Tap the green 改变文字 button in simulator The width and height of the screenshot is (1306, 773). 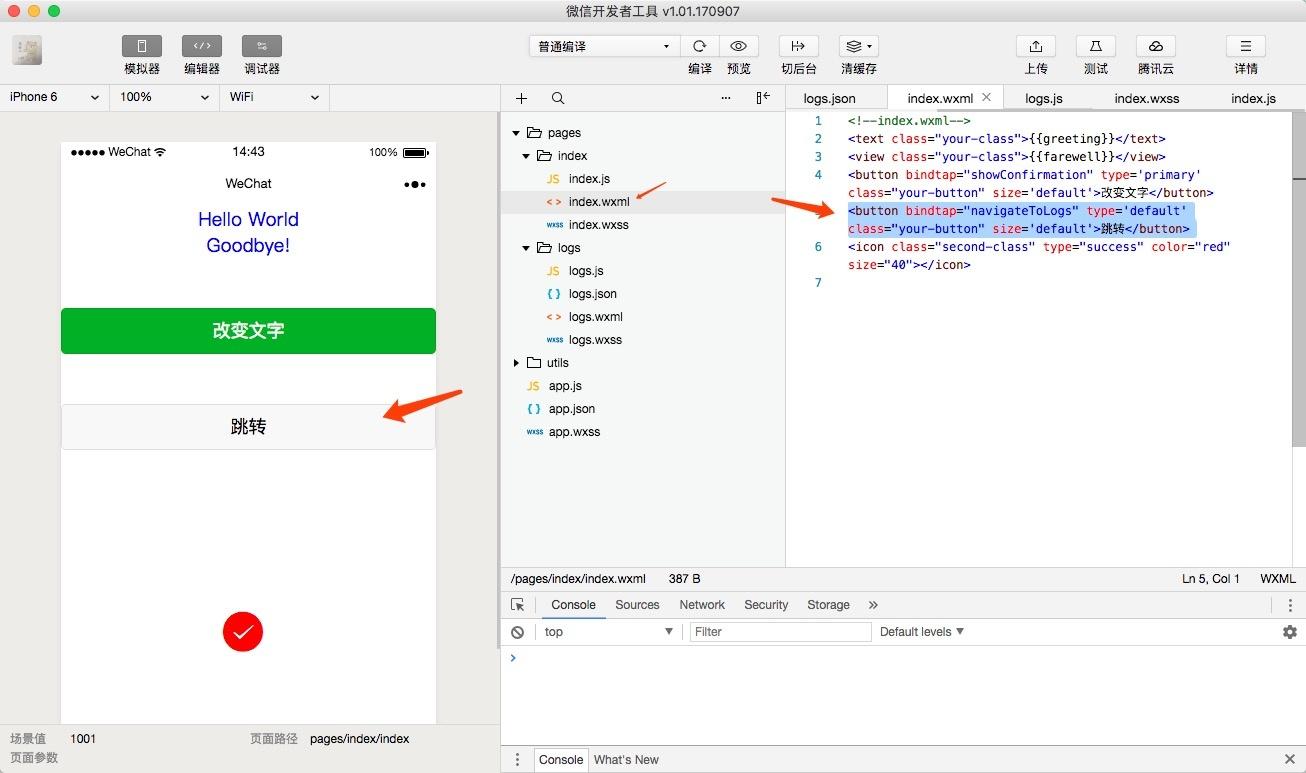[248, 331]
